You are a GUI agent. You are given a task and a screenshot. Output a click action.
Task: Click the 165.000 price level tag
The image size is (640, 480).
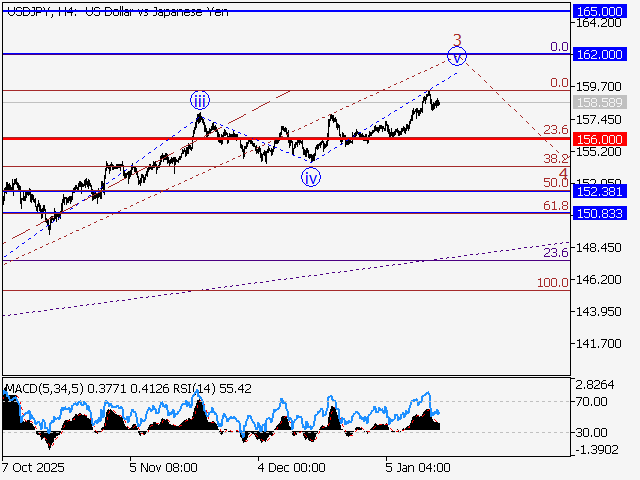click(x=599, y=10)
